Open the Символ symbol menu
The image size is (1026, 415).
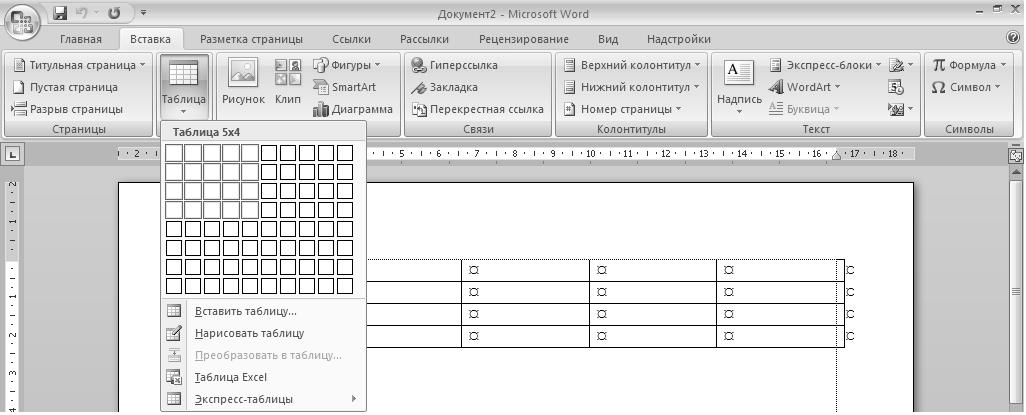(x=966, y=87)
